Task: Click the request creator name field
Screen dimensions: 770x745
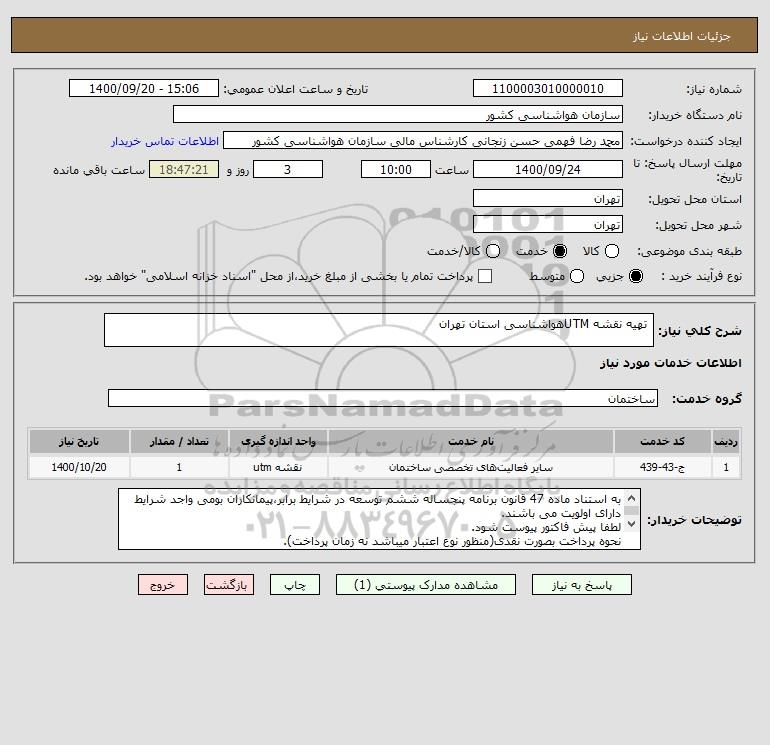Action: [x=423, y=140]
